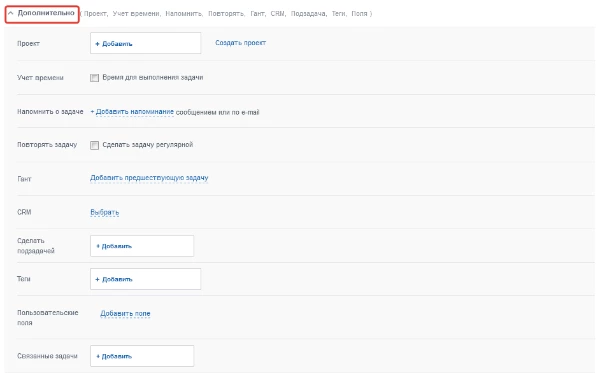This screenshot has height=373, width=600.
Task: Click Добавить предшествующую задачу link
Action: click(149, 178)
